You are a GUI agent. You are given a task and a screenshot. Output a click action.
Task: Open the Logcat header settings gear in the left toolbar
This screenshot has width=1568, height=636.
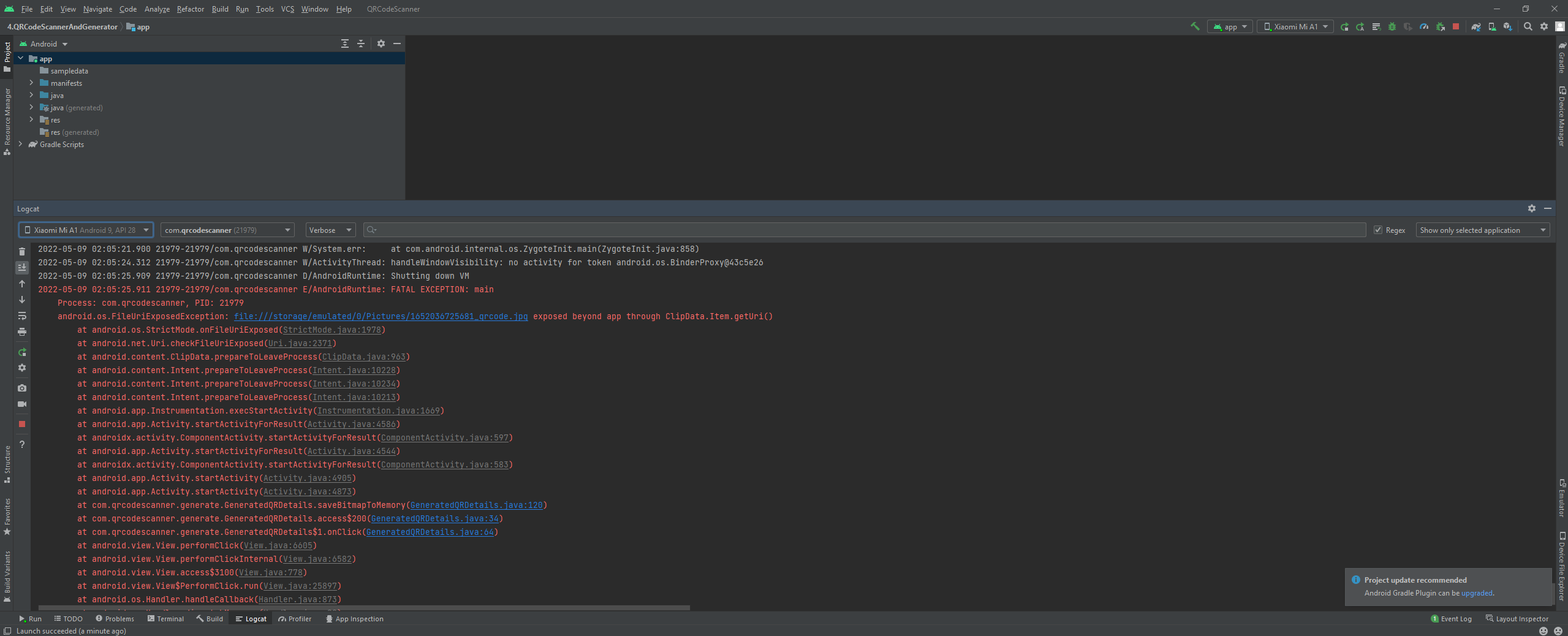[x=22, y=368]
